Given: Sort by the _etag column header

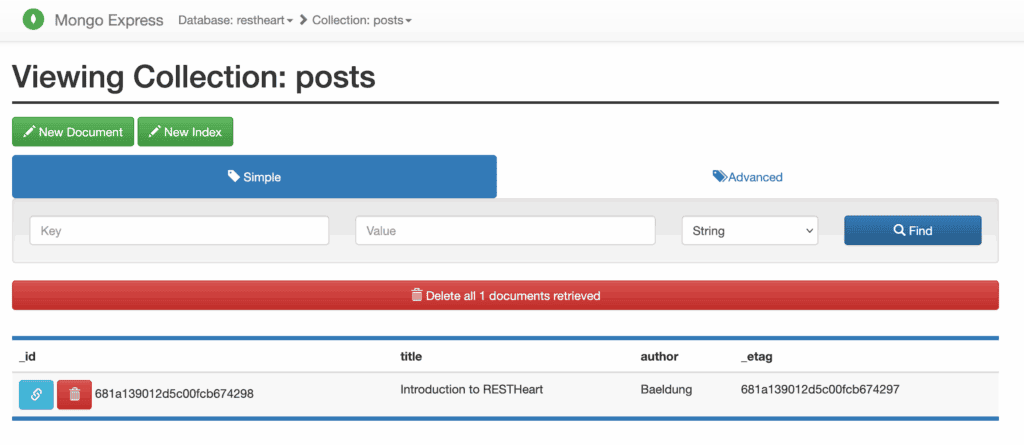Looking at the screenshot, I should coord(756,356).
